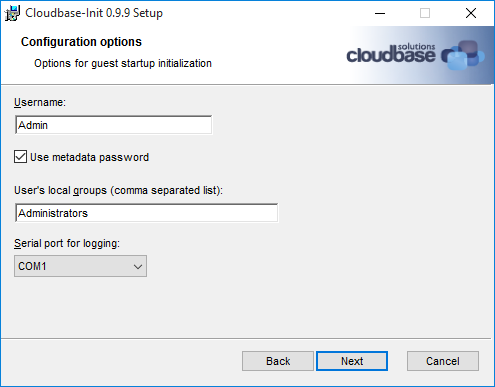
Task: Open the Serial port for logging dropdown
Action: pos(80,266)
